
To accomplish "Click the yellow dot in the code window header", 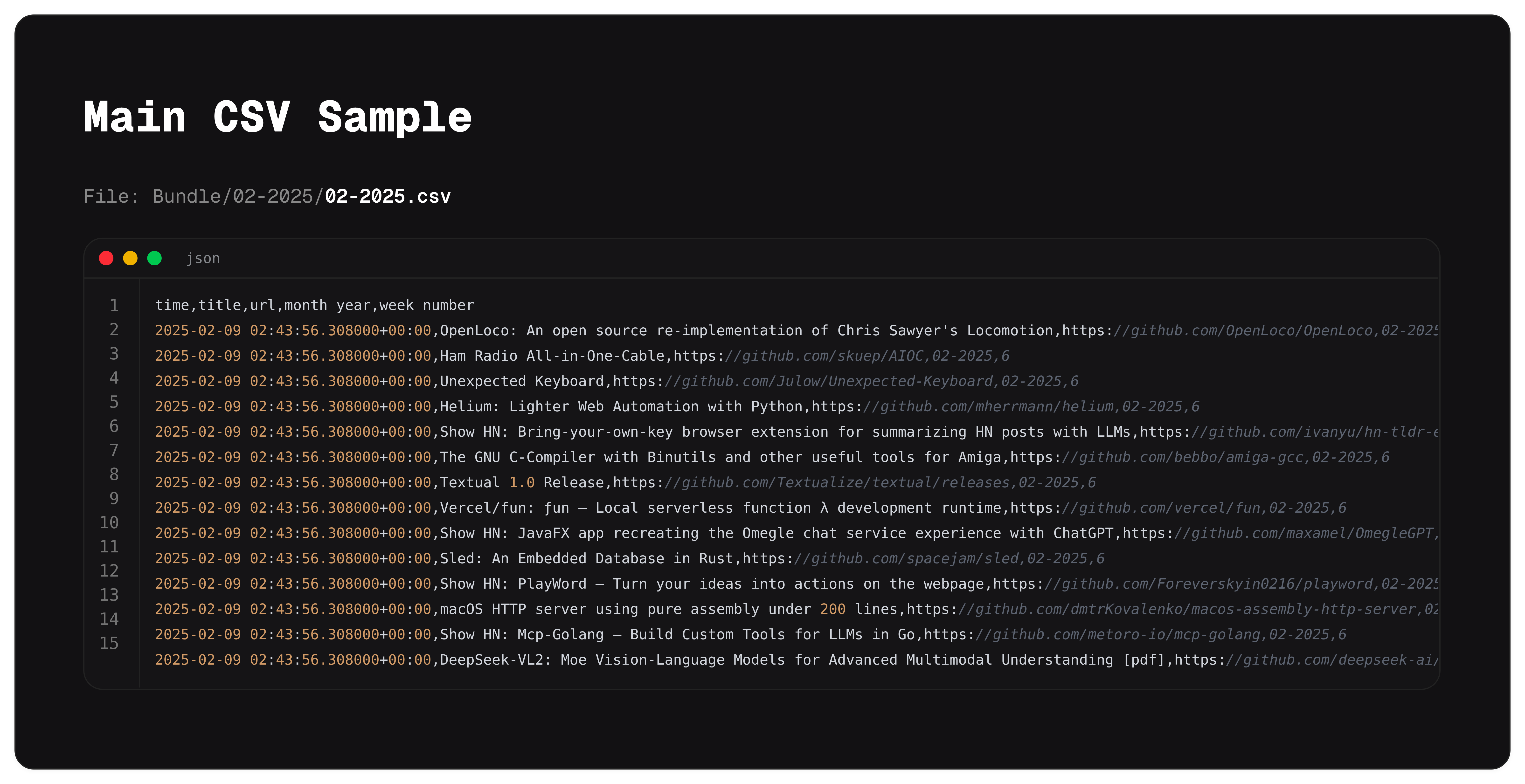I will click(130, 259).
